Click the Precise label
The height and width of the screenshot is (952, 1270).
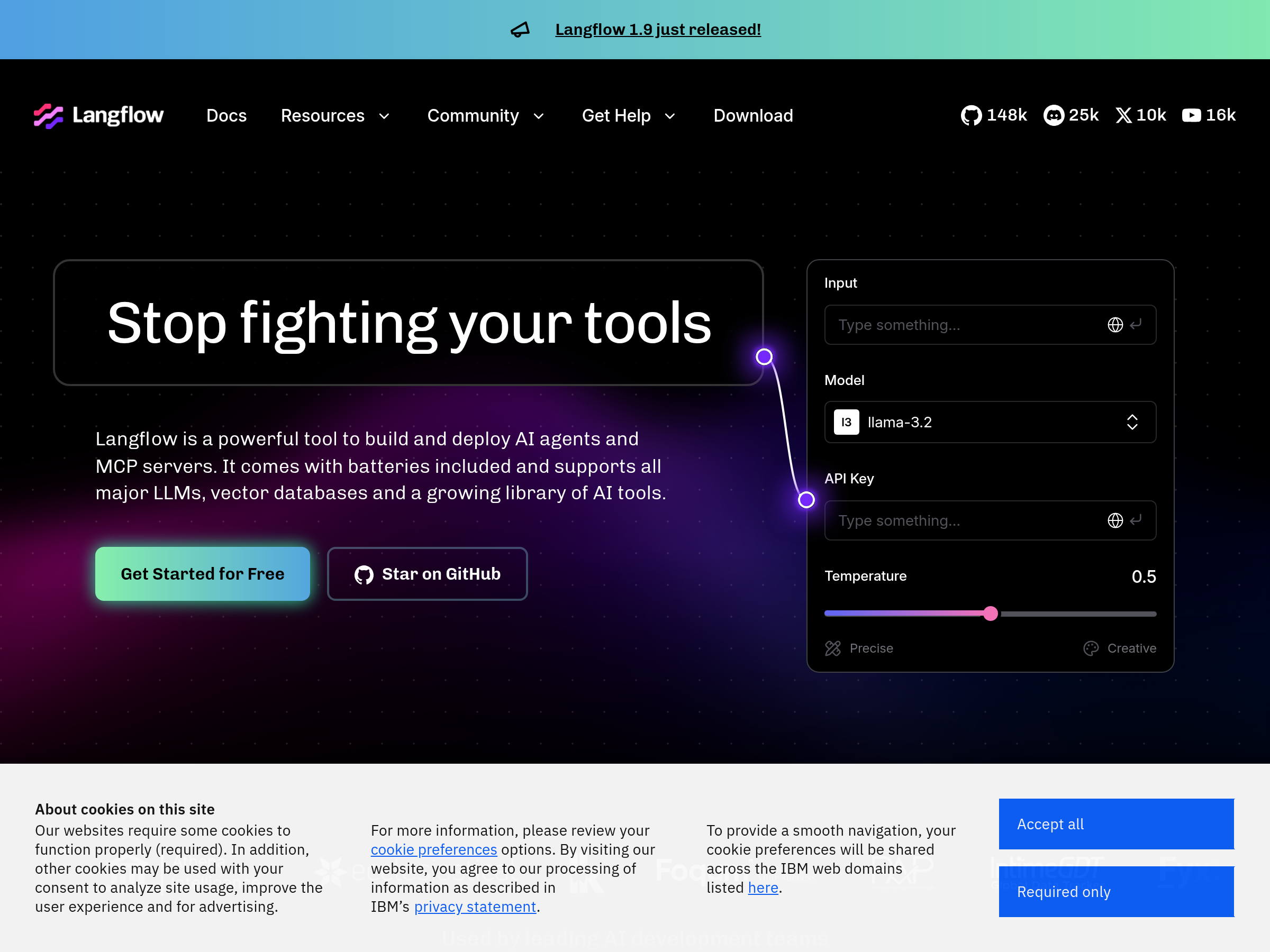871,648
